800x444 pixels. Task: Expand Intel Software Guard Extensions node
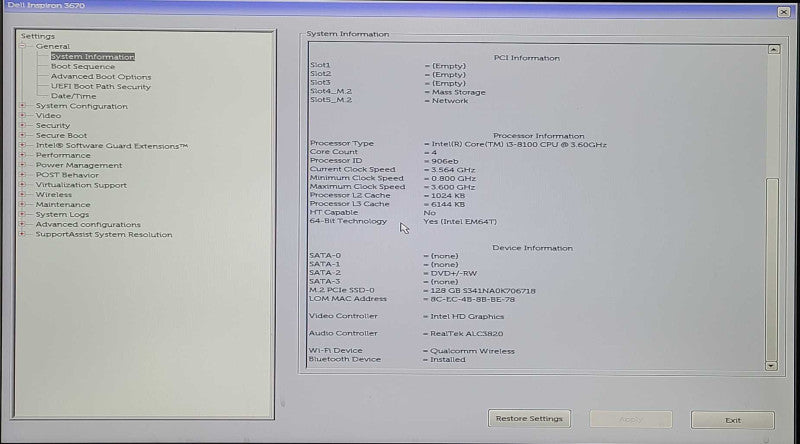pos(22,145)
